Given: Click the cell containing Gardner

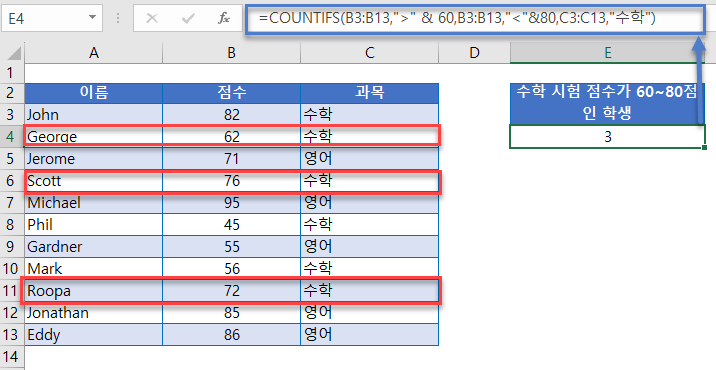Looking at the screenshot, I should click(94, 247).
